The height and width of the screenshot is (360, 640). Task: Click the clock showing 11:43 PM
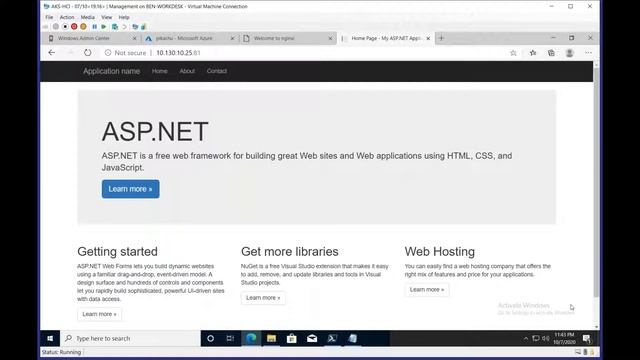click(x=564, y=338)
